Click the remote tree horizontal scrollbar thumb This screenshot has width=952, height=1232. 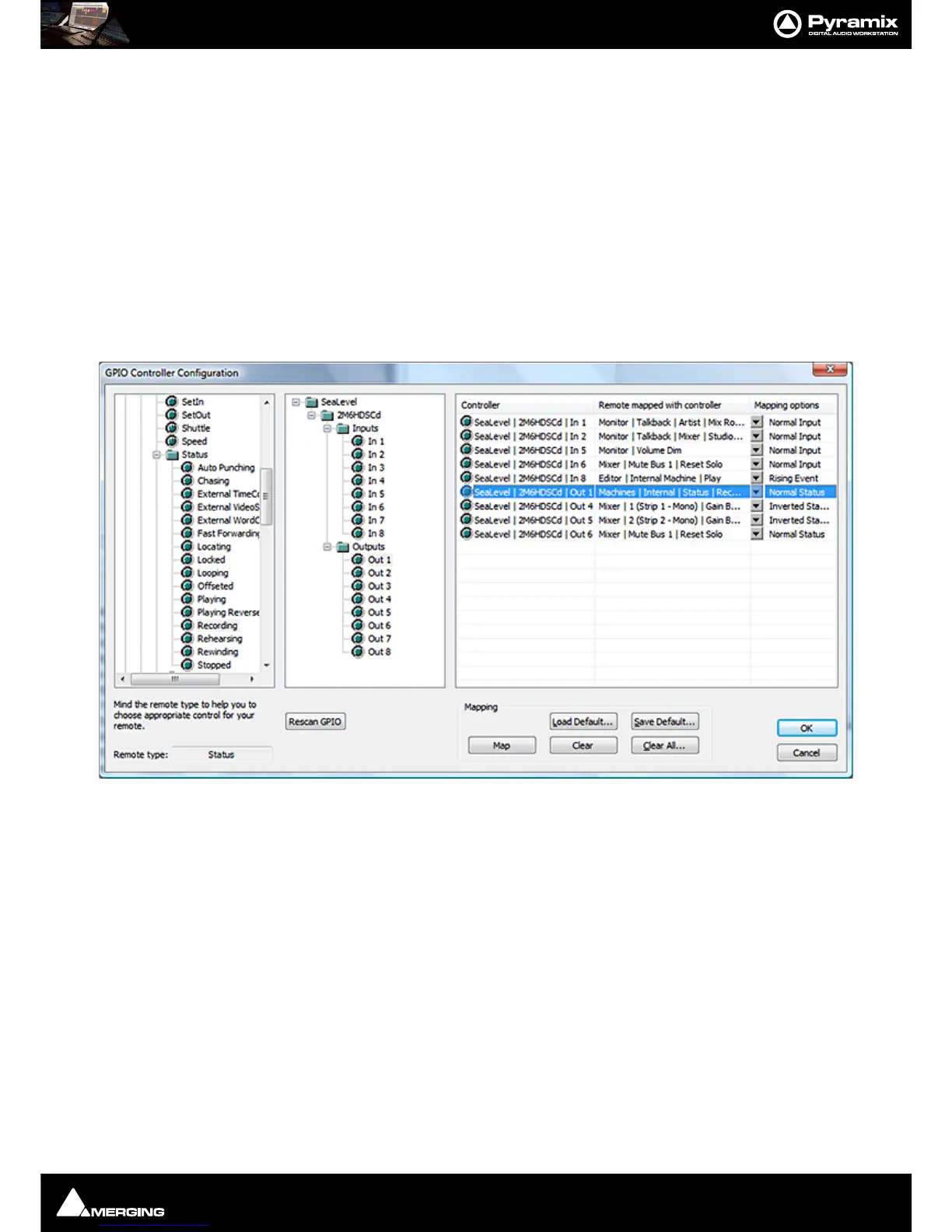tap(175, 679)
